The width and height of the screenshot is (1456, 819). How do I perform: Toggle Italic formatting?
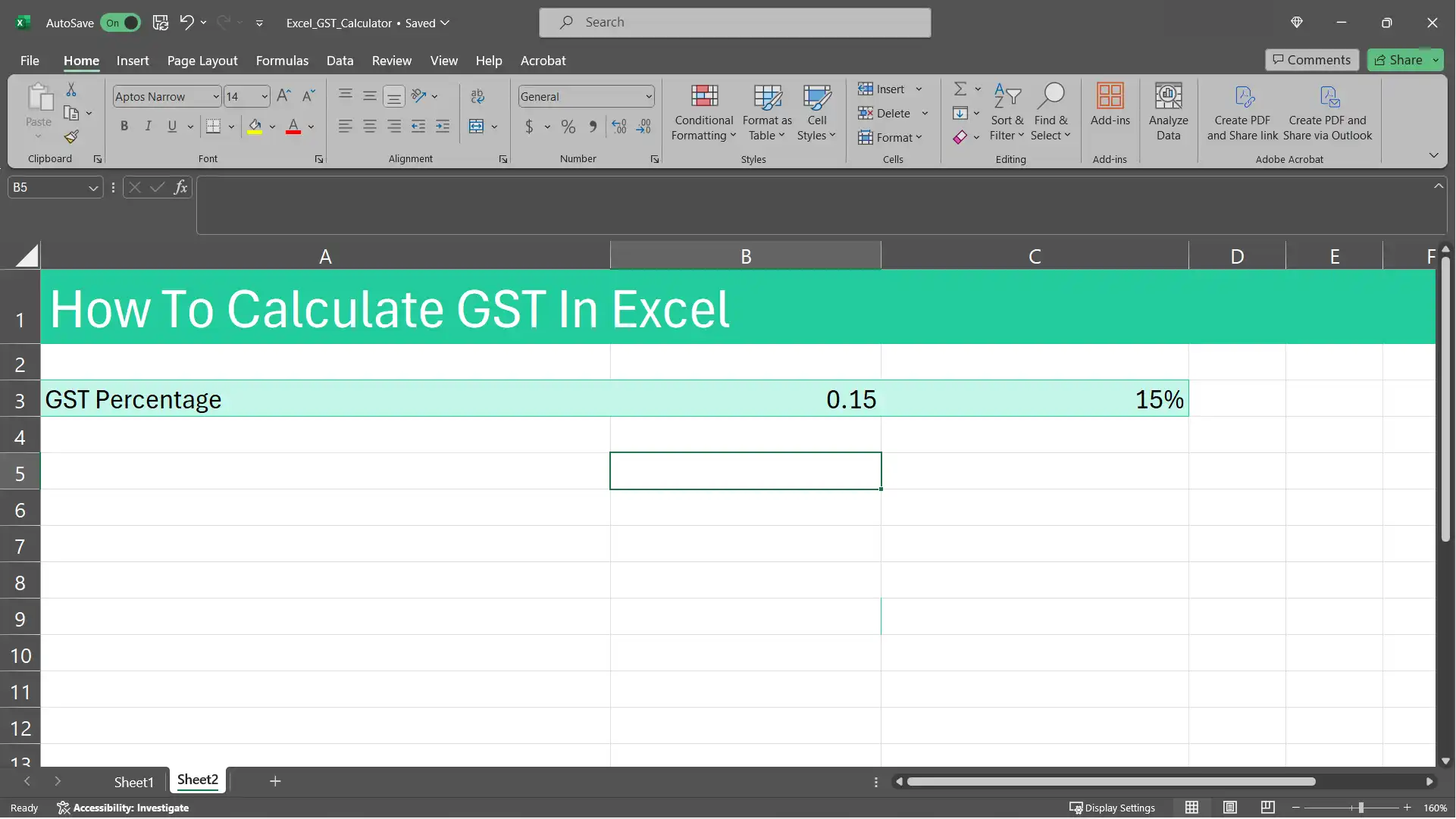149,127
